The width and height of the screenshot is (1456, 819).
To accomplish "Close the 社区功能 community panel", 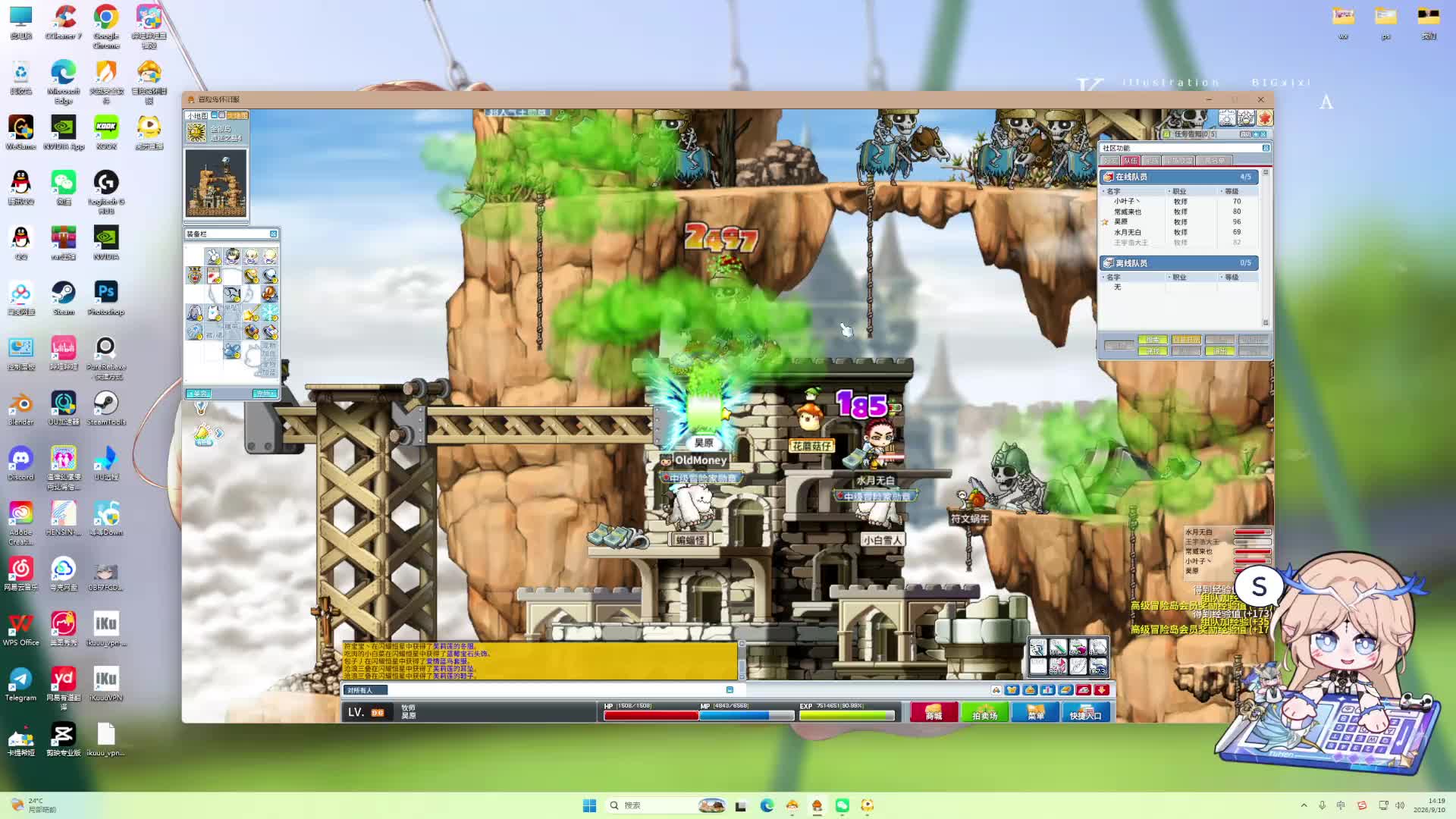I will tap(1266, 148).
